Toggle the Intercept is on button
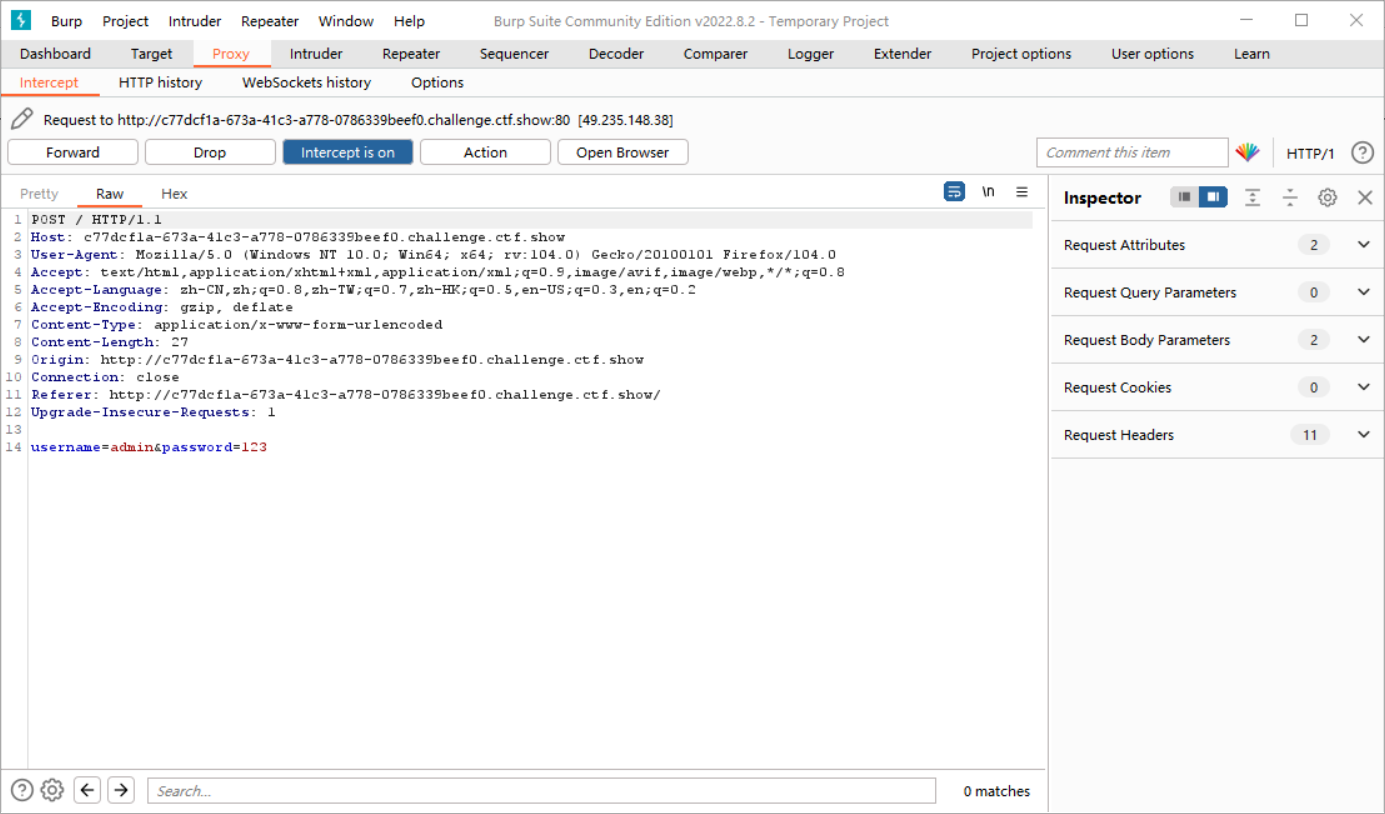Viewport: 1385px width, 814px height. pos(348,152)
